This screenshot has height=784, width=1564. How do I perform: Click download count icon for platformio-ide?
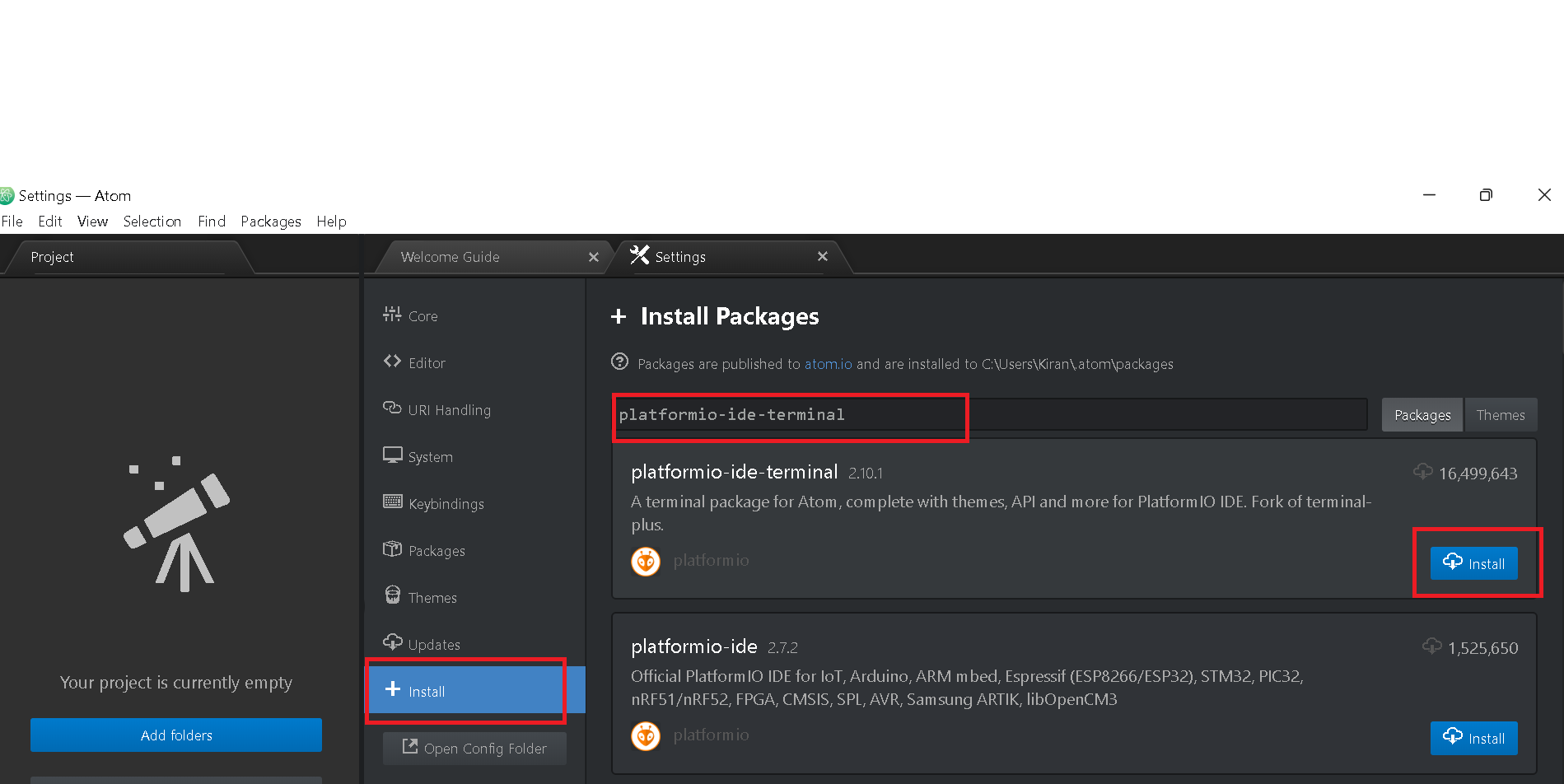point(1432,646)
